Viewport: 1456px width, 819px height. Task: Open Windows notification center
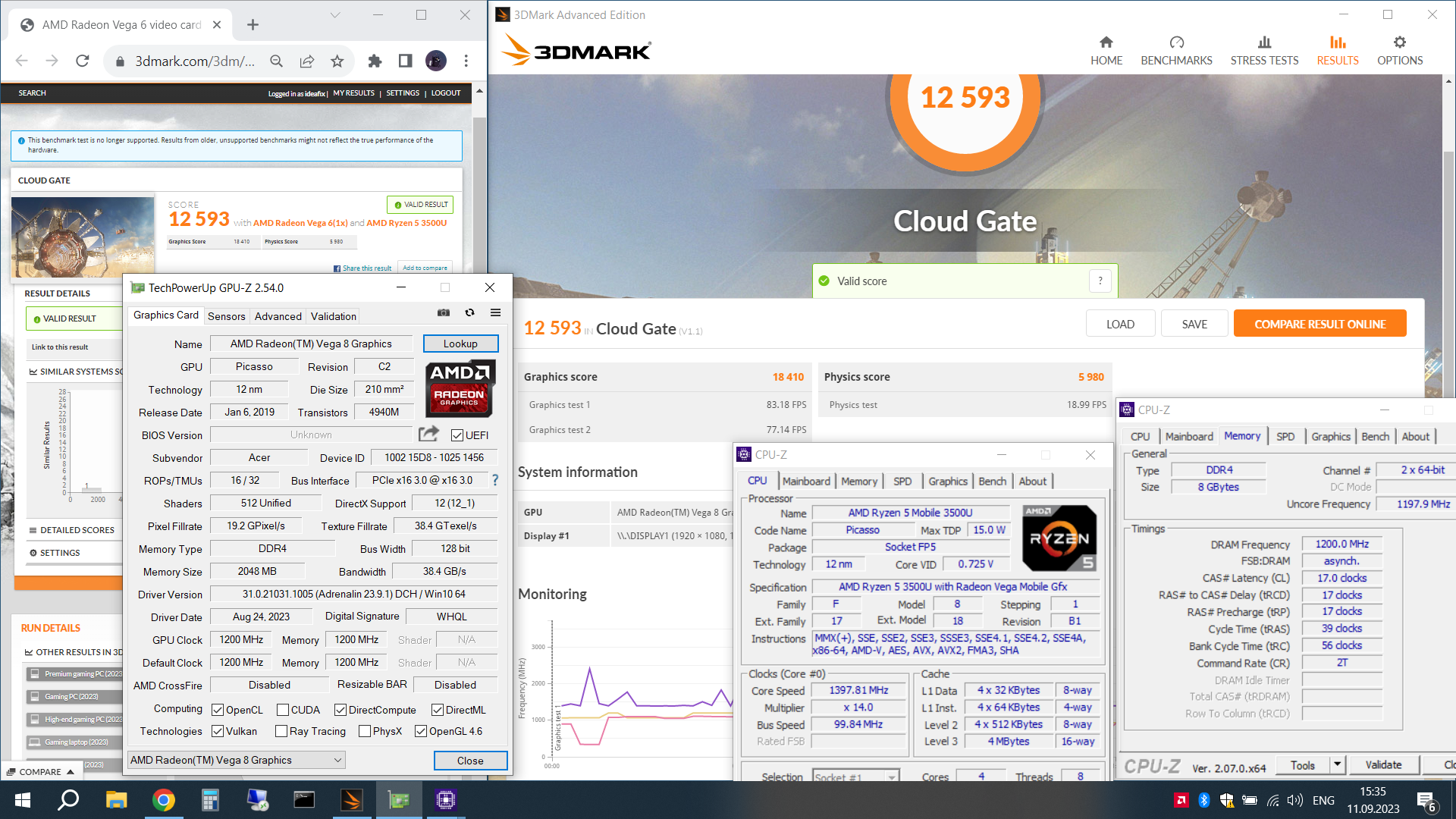click(1426, 800)
